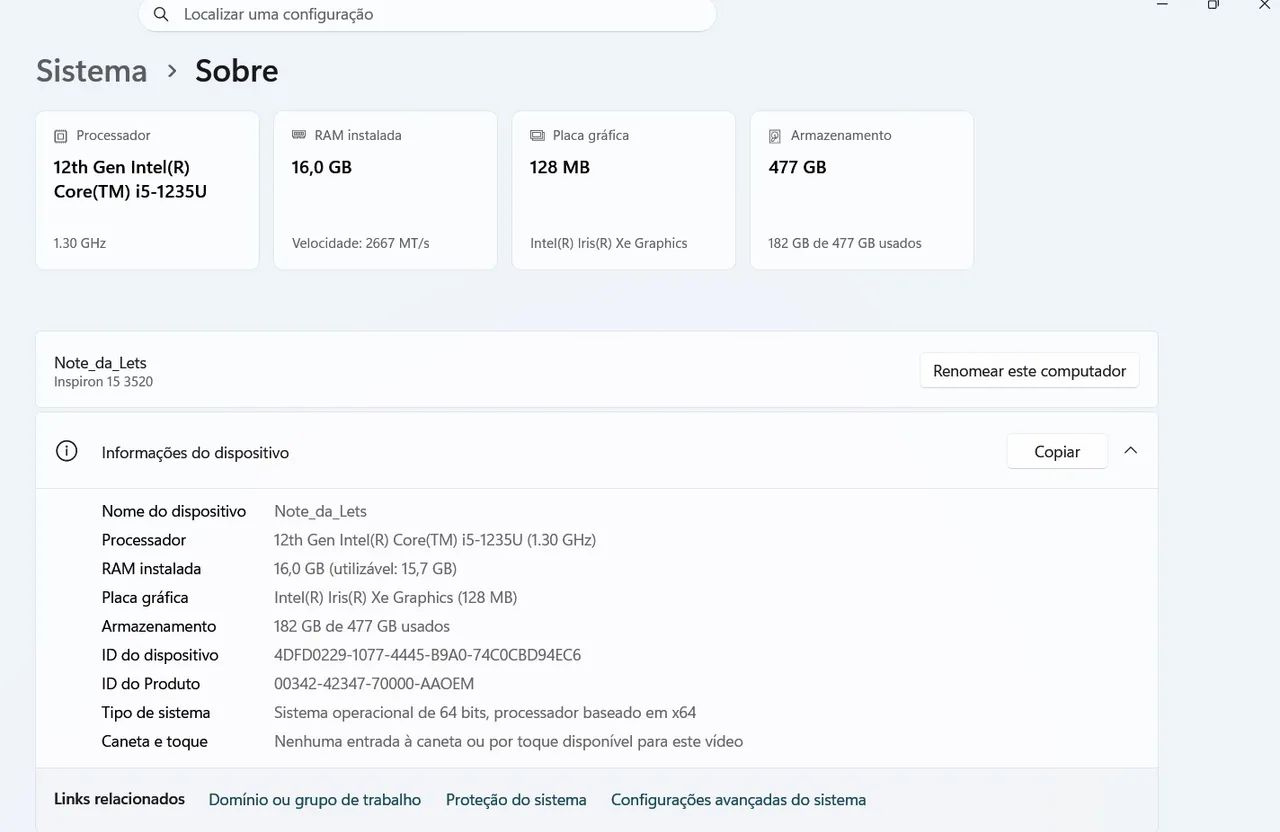Click the 128 MB graphics card value
Image resolution: width=1280 pixels, height=832 pixels.
[560, 167]
